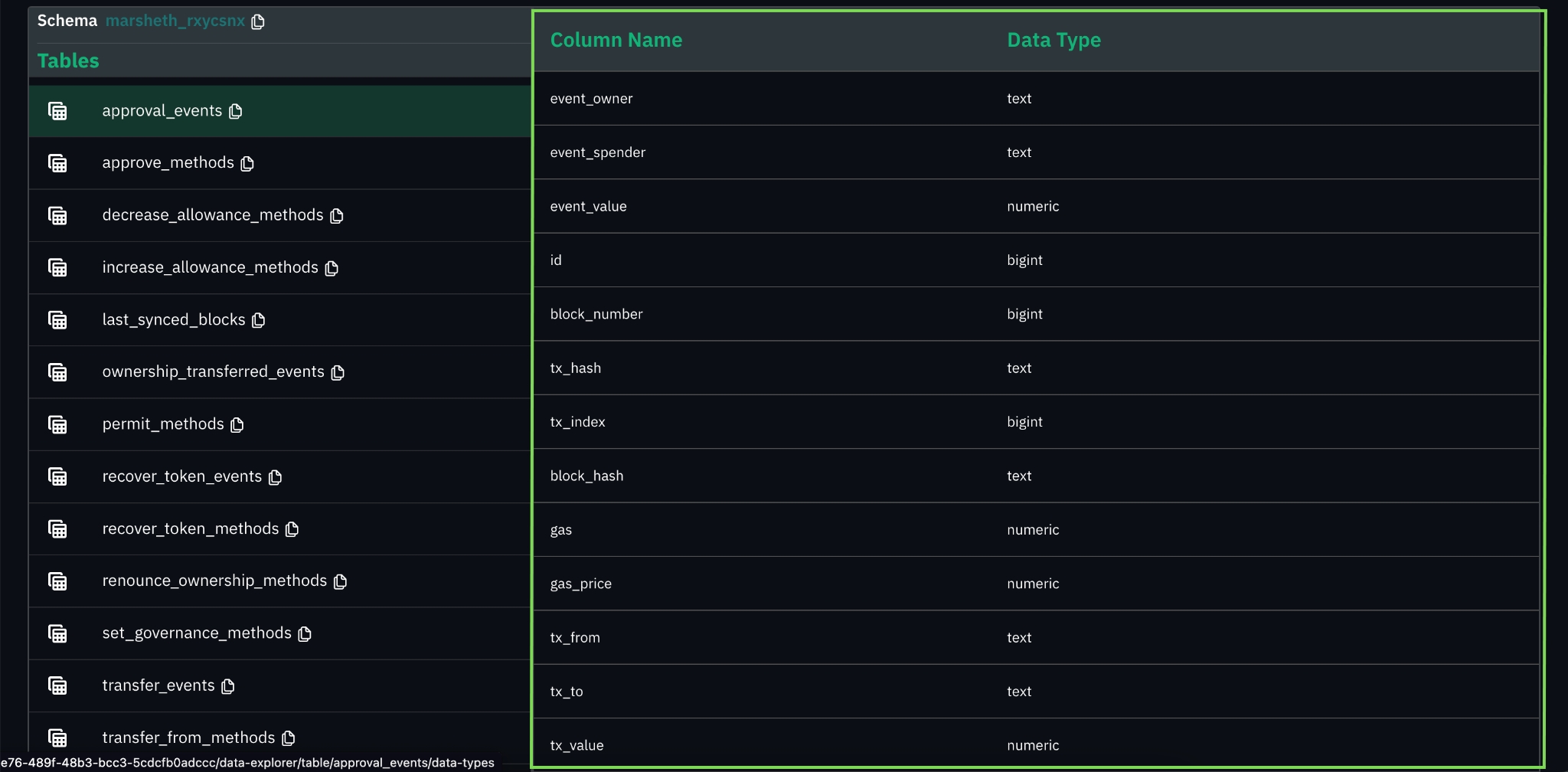Copy the approve_methods table name
Screen dimensions: 1568x772
point(247,164)
